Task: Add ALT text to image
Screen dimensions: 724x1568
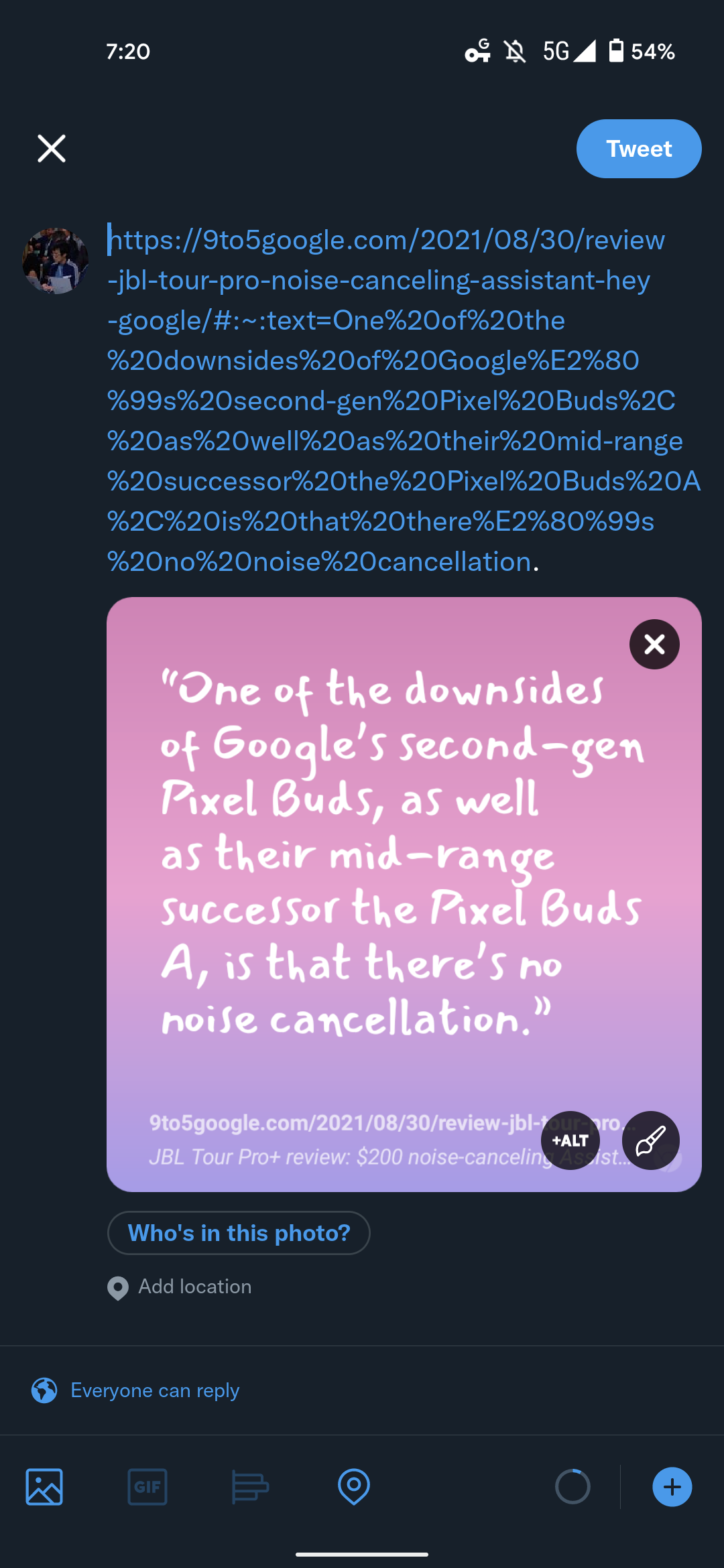Action: tap(570, 1140)
